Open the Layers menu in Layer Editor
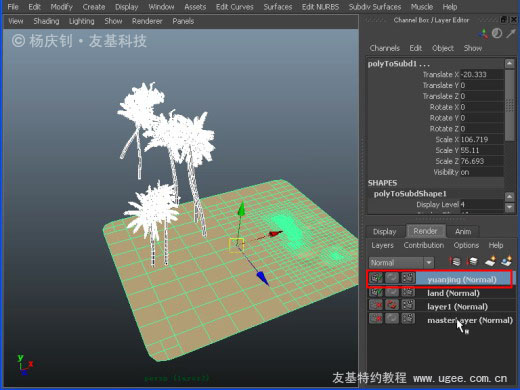The height and width of the screenshot is (390, 520). click(x=382, y=245)
